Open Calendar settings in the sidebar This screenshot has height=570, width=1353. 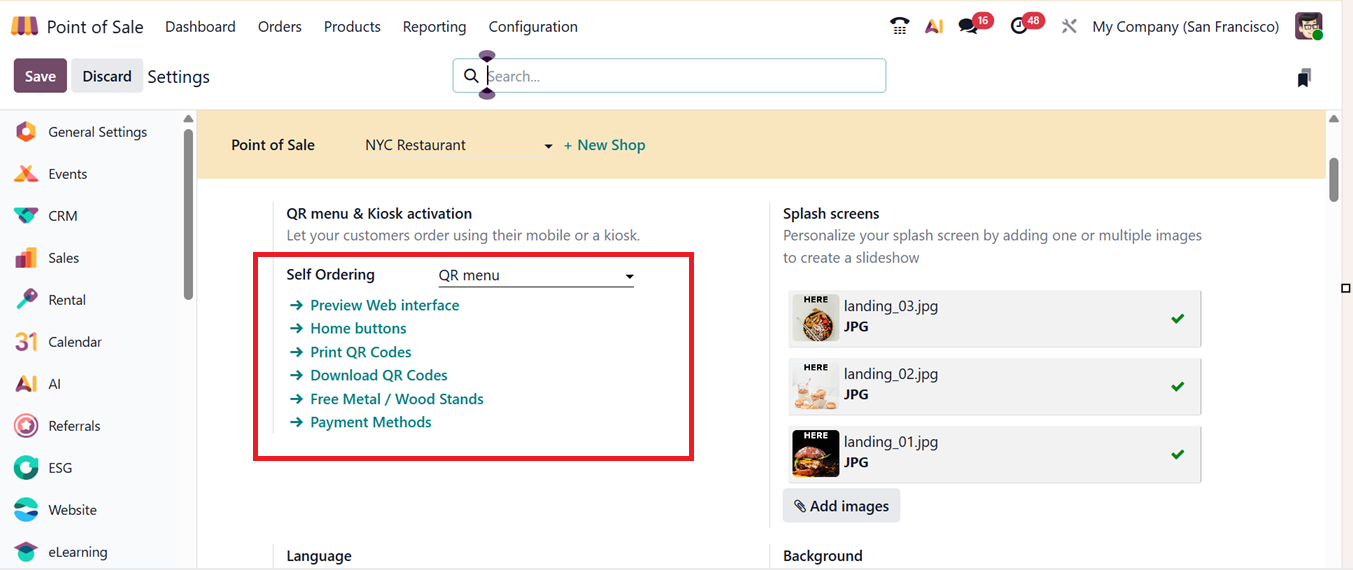[74, 342]
